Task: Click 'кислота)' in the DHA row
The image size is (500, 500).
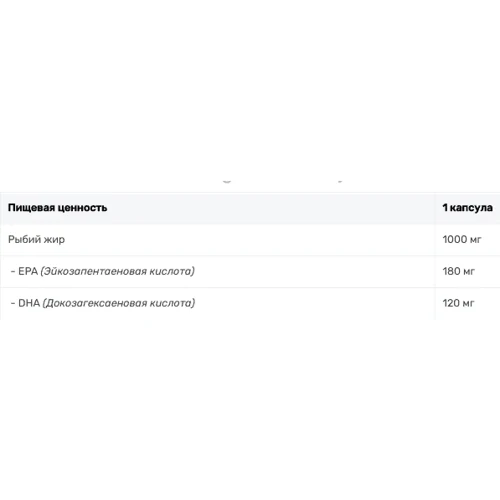Action: 172,303
